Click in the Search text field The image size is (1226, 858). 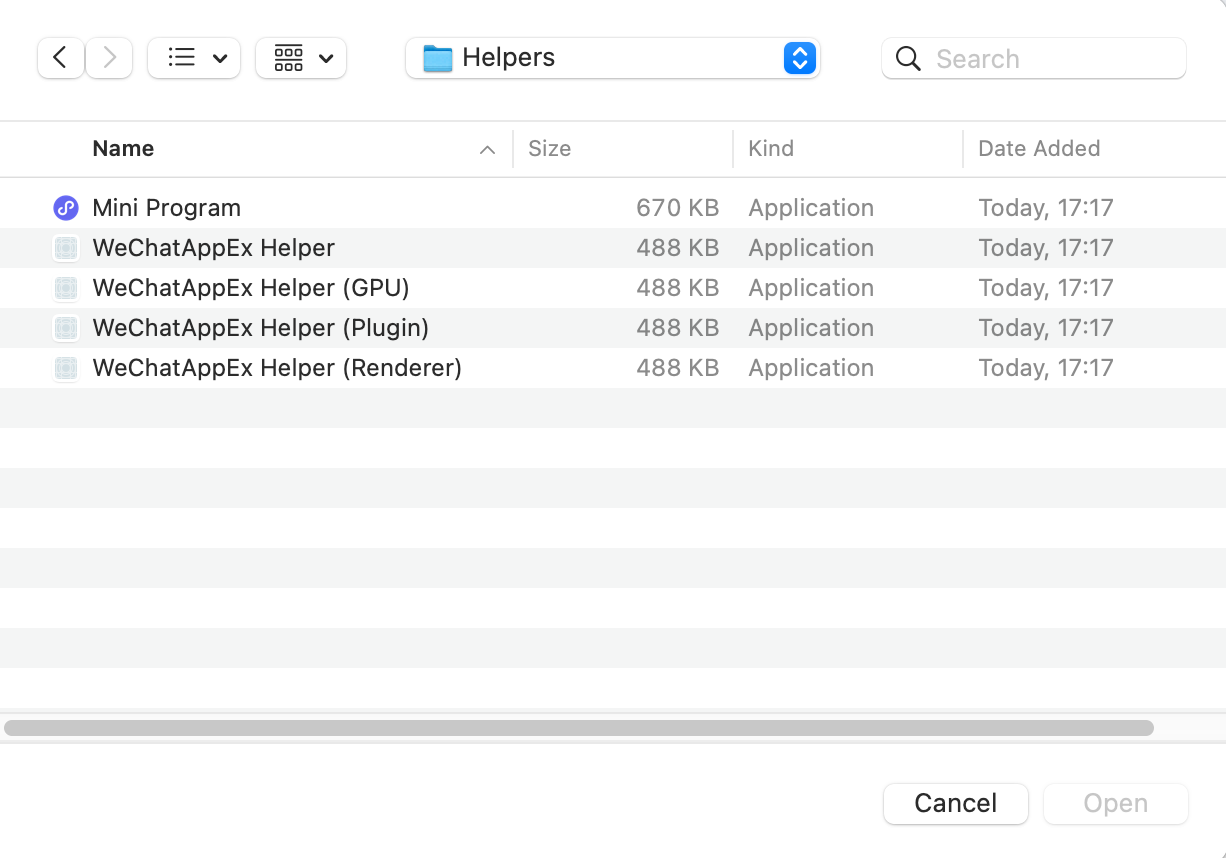pos(1050,59)
